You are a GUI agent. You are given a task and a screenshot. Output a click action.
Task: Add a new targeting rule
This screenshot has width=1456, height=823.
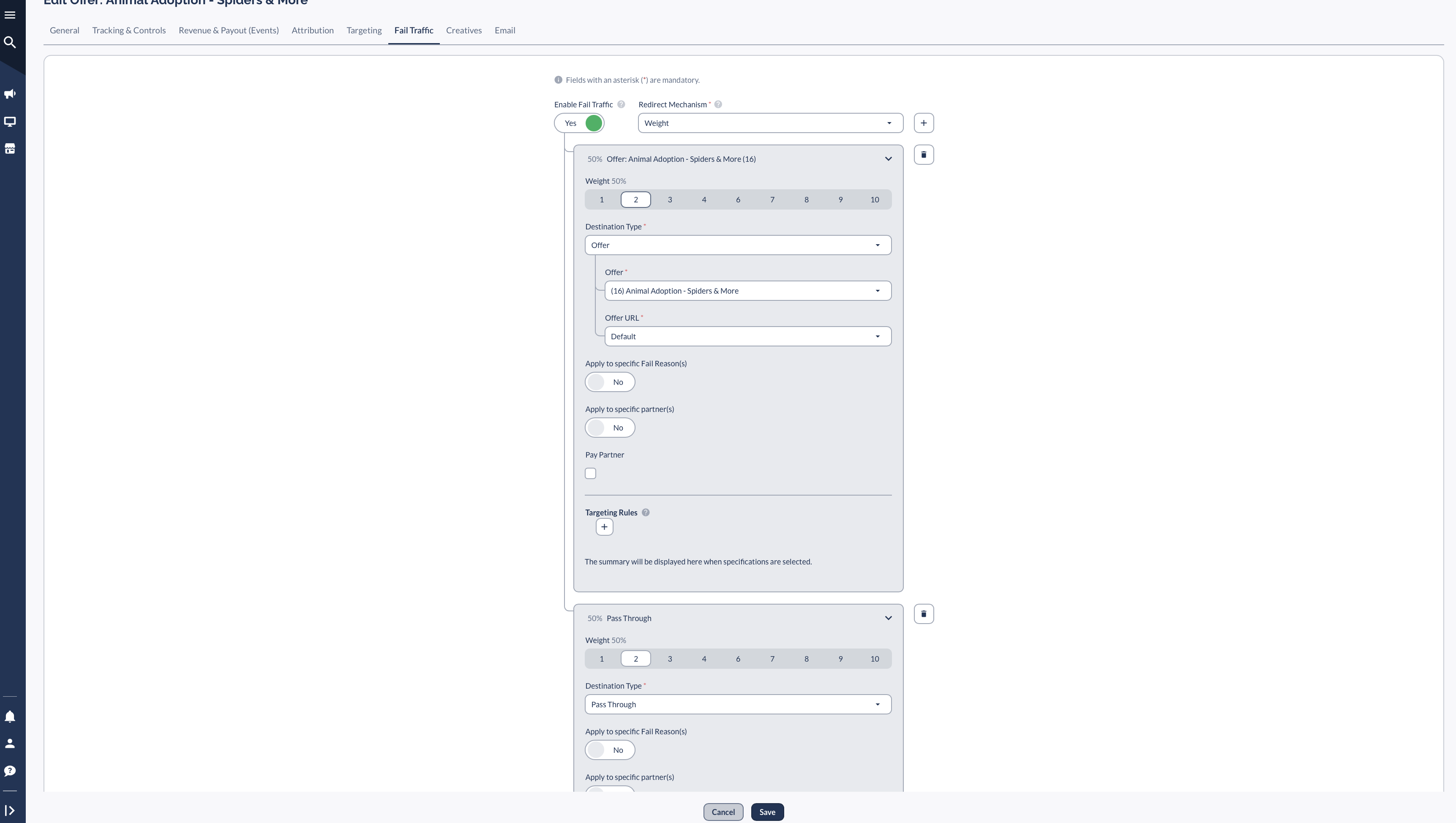(x=604, y=527)
